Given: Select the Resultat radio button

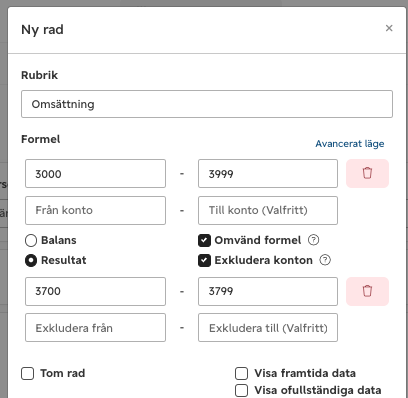Looking at the screenshot, I should pyautogui.click(x=31, y=260).
